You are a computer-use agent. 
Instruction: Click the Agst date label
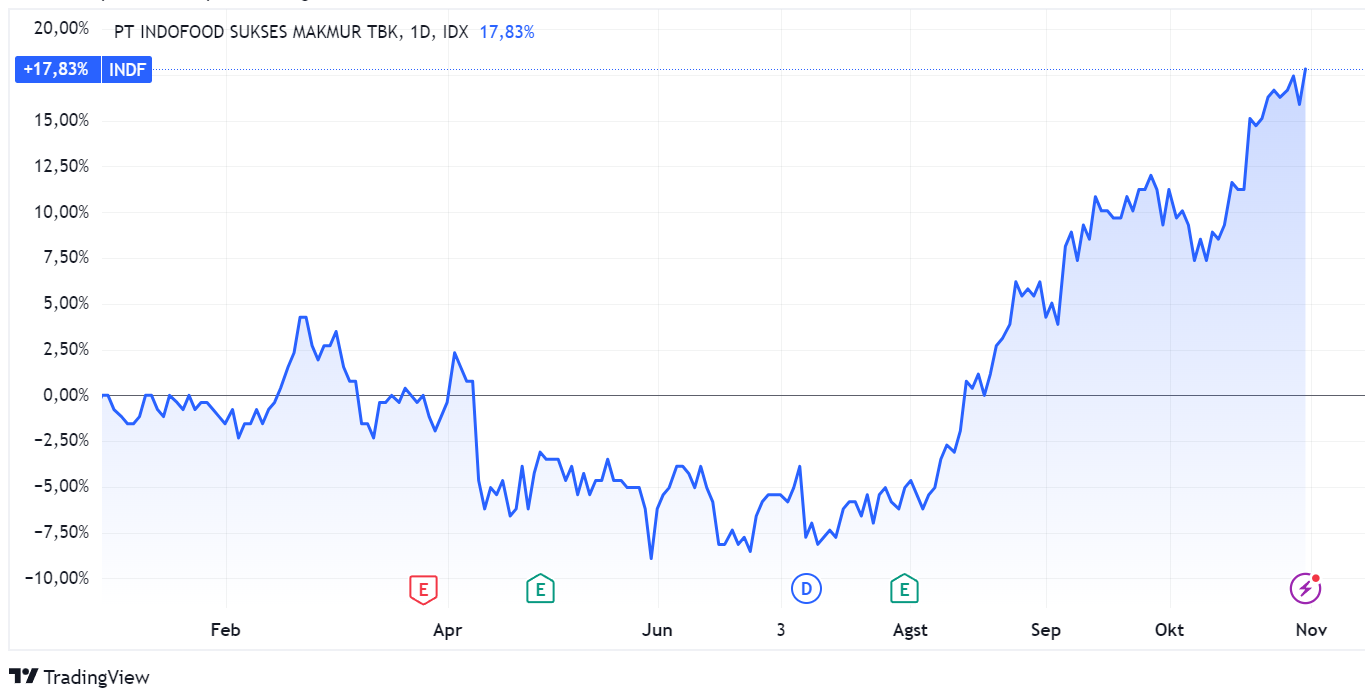click(910, 630)
